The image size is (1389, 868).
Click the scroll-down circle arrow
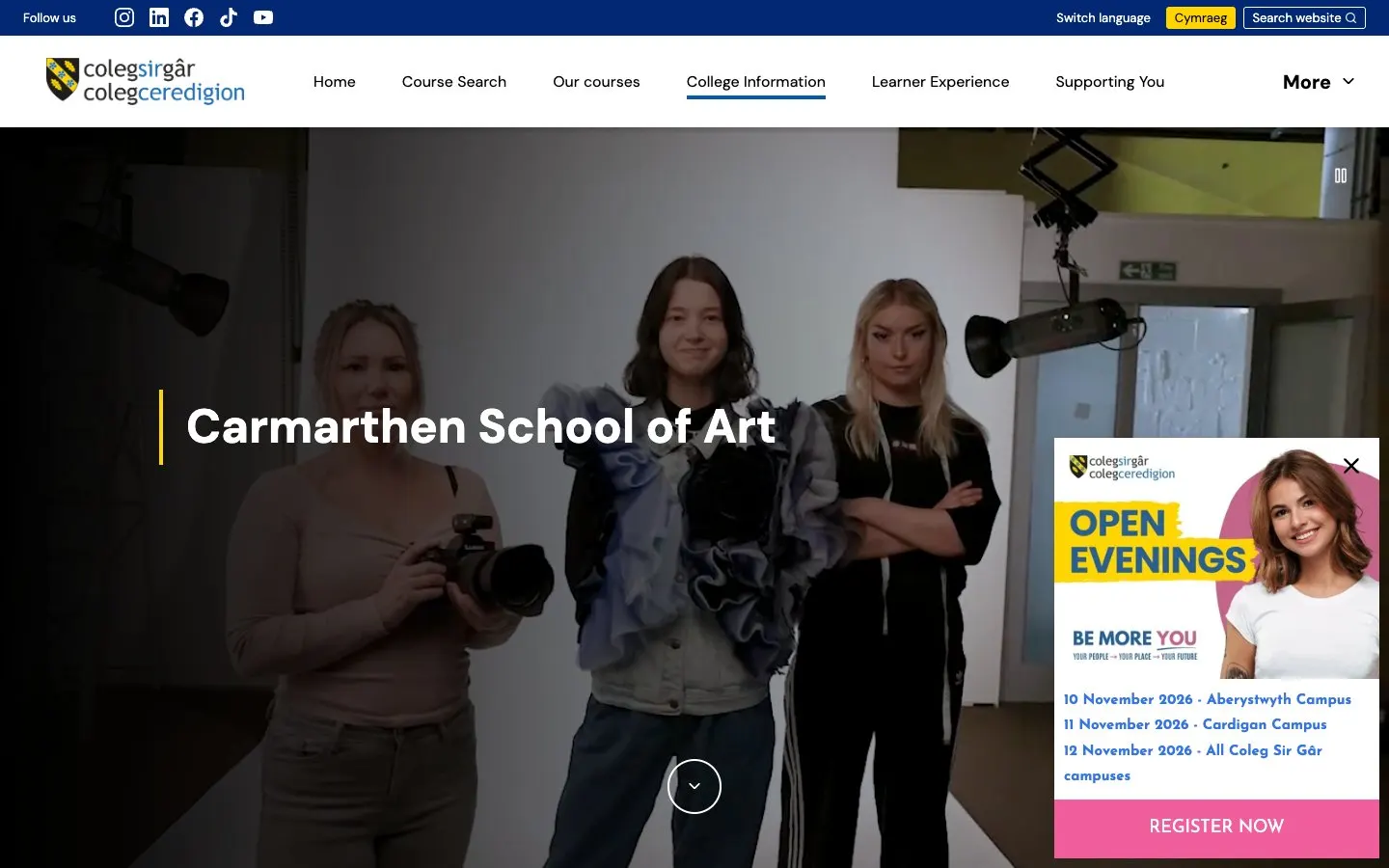pos(694,786)
